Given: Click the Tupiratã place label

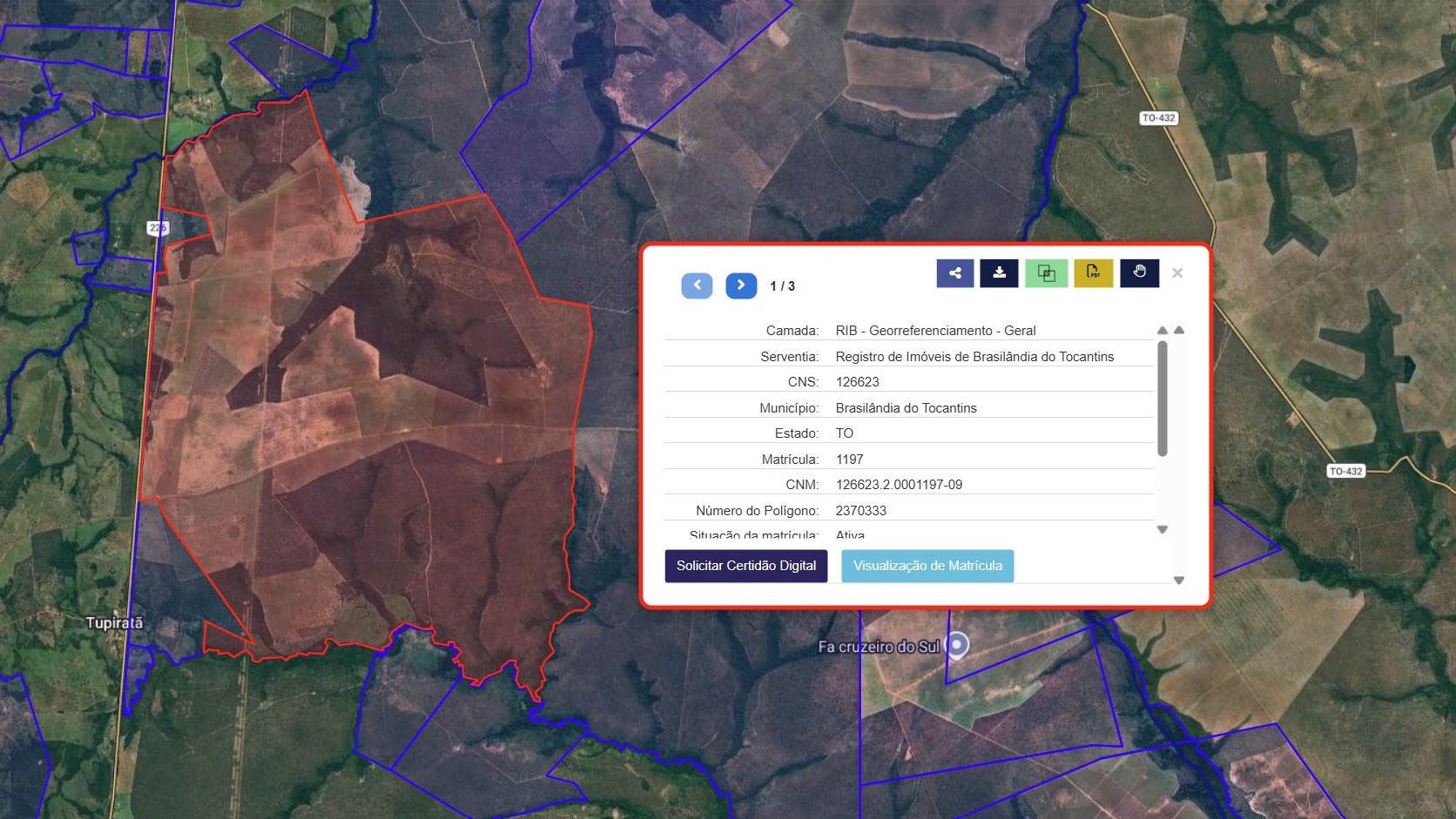Looking at the screenshot, I should pos(114,623).
